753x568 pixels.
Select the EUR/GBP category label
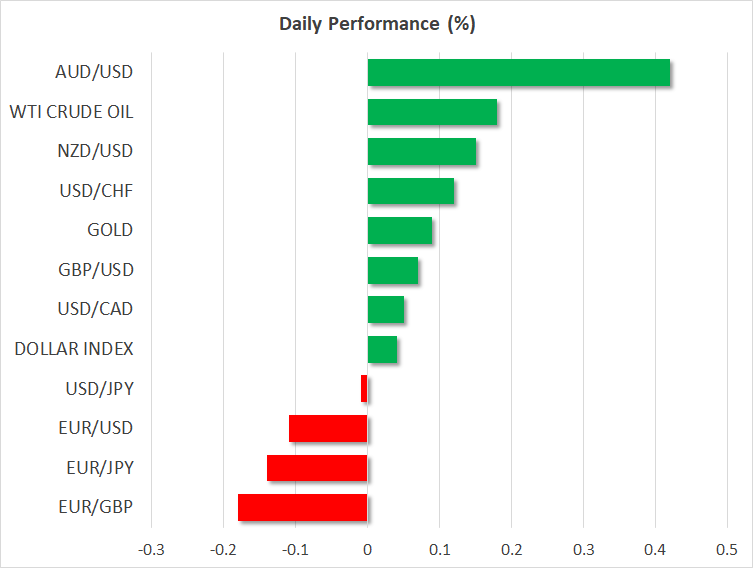point(96,507)
